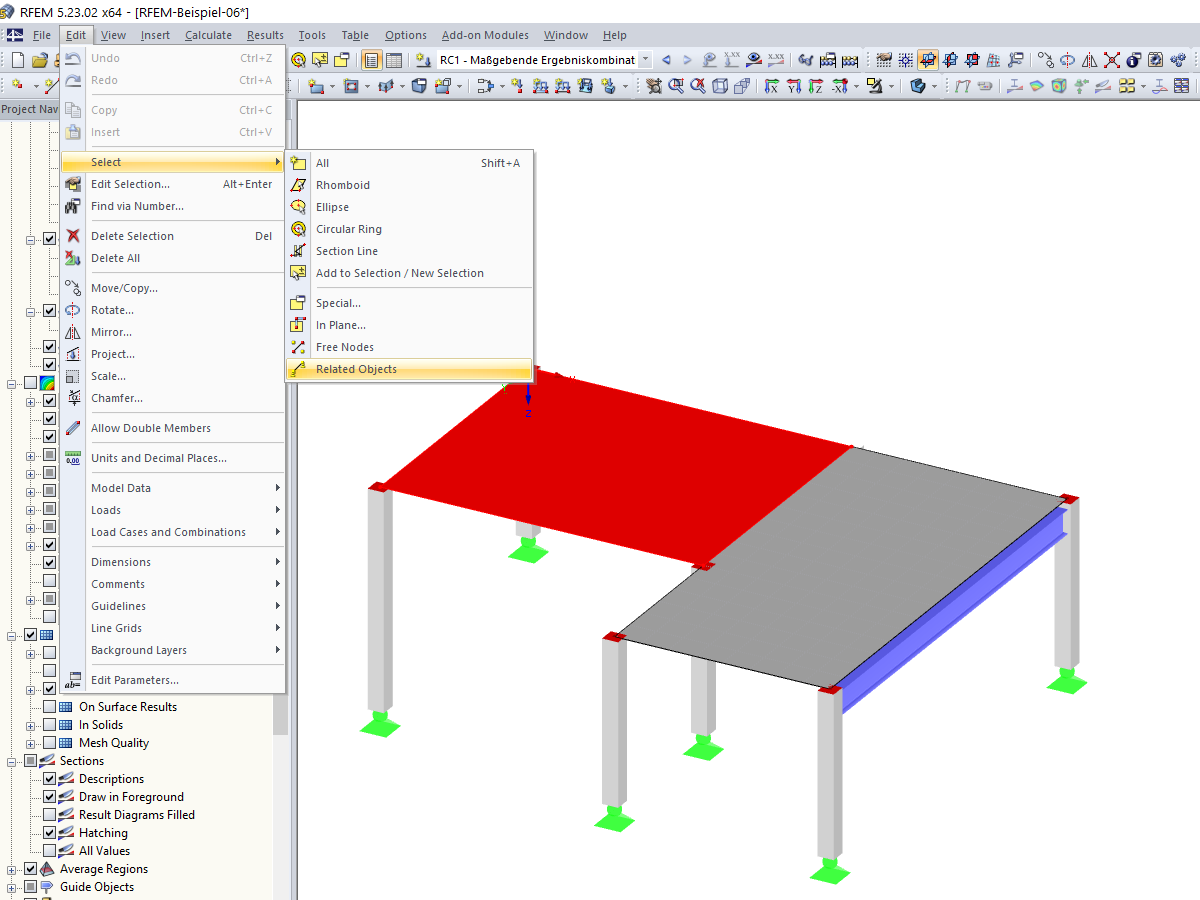Open the RC1 results combination dropdown

[x=645, y=59]
